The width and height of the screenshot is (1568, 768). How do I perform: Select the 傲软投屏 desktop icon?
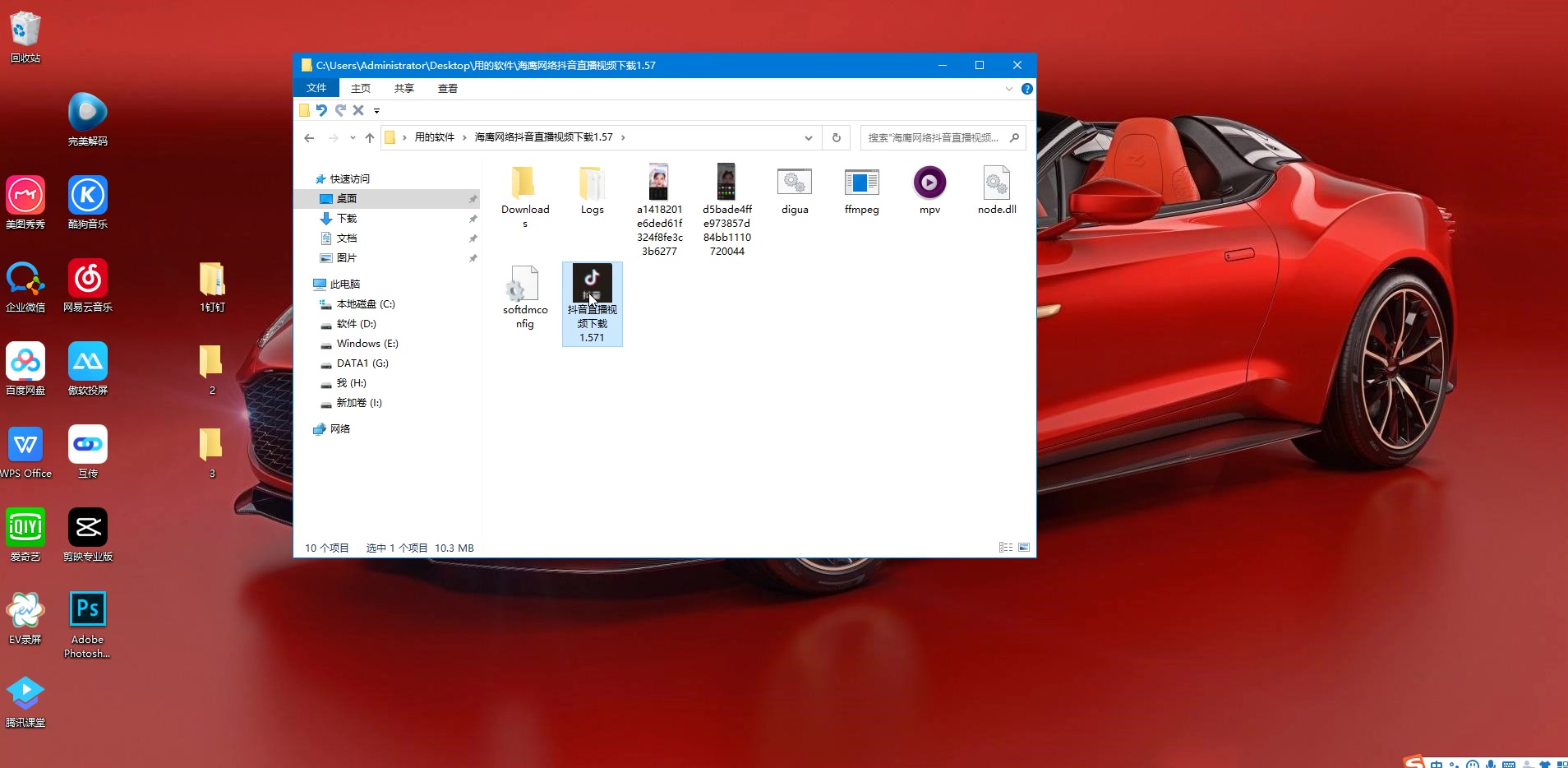coord(88,369)
